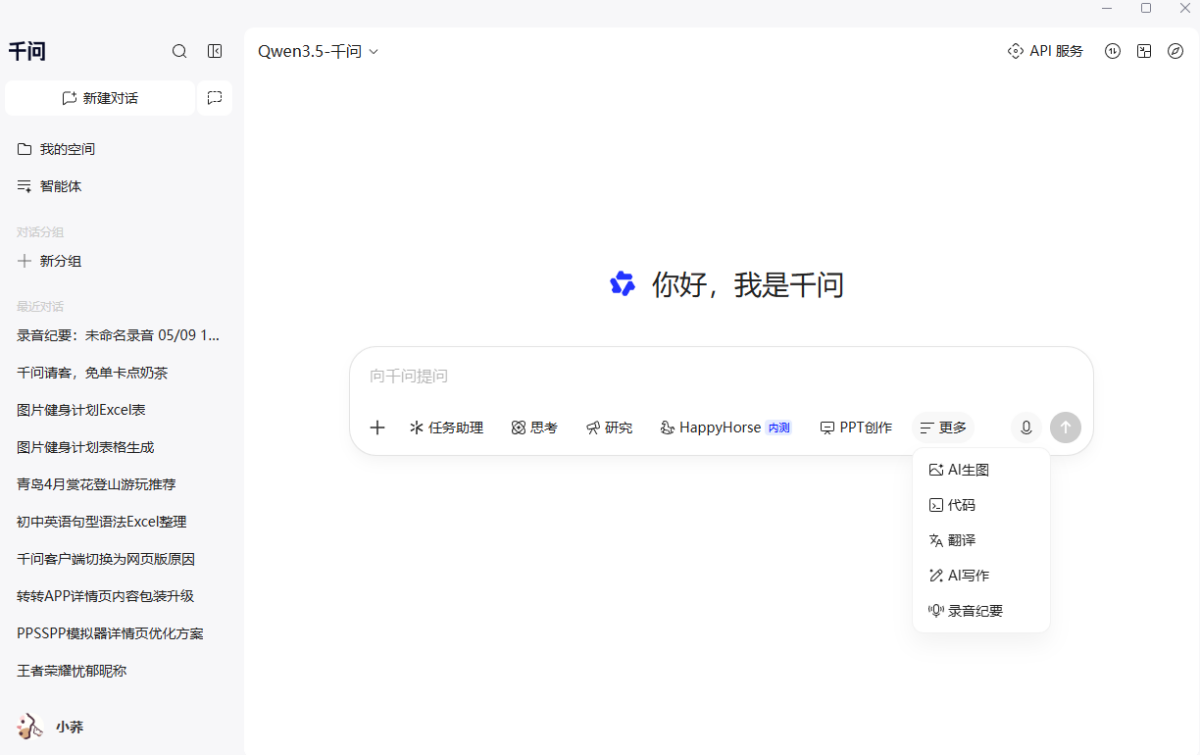Start a new chat with 新建对话
Screen dimensions: 1200x755
100,98
